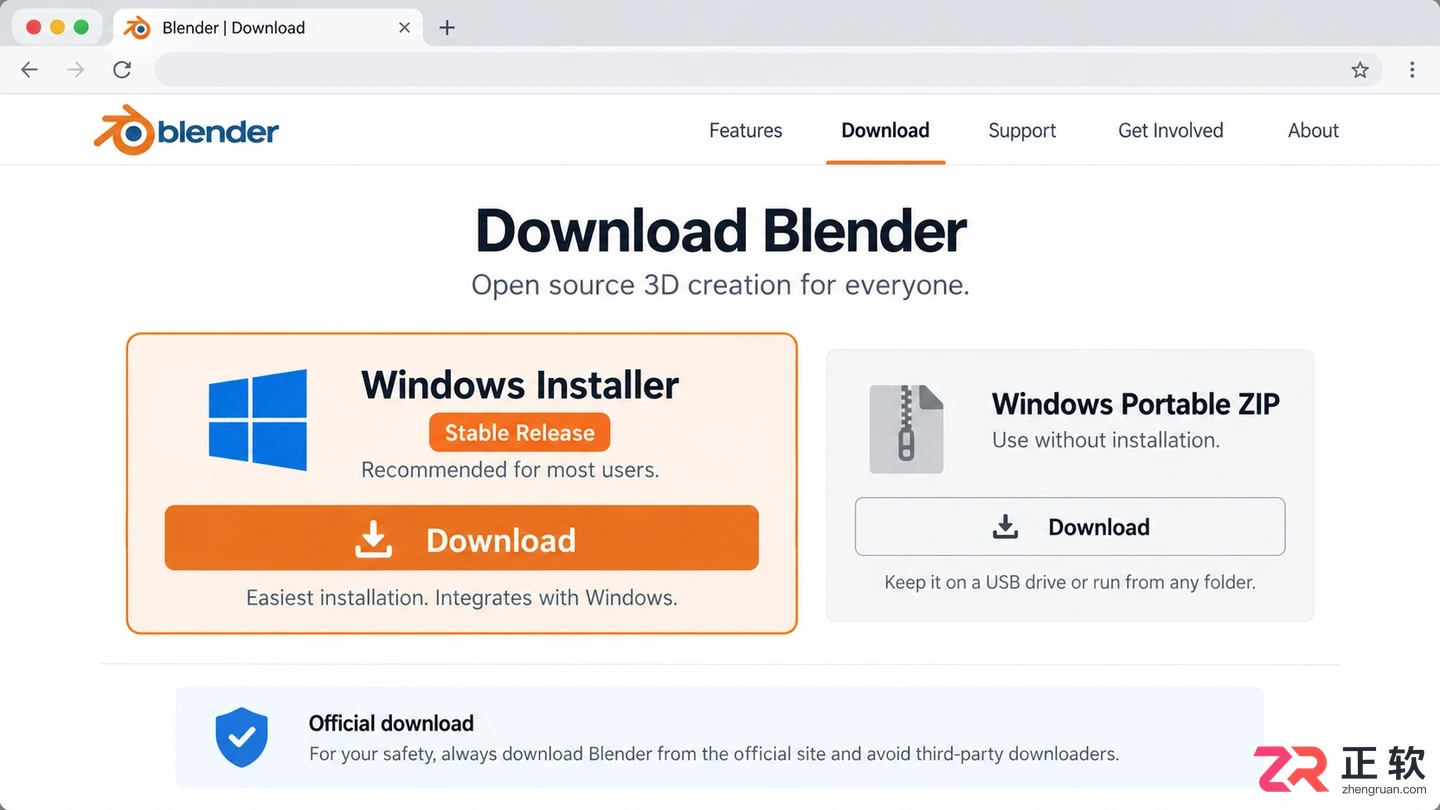Click the Stable Release badge

520,433
